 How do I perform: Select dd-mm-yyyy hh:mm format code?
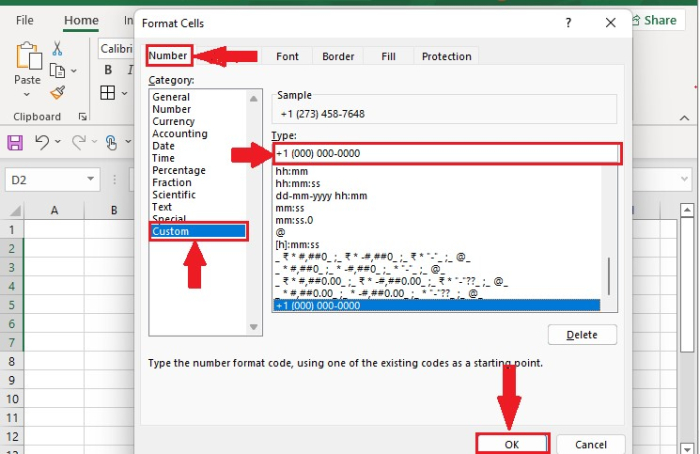(321, 196)
